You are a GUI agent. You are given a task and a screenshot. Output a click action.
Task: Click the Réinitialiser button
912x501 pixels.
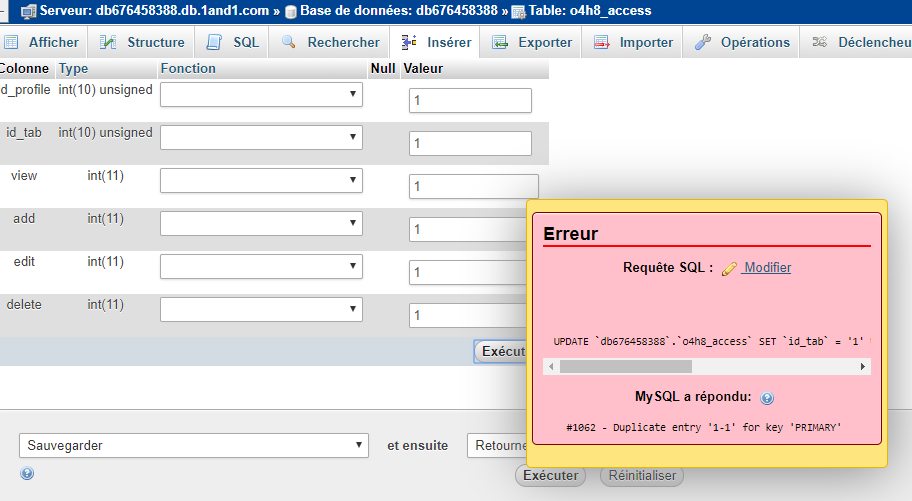(x=642, y=476)
